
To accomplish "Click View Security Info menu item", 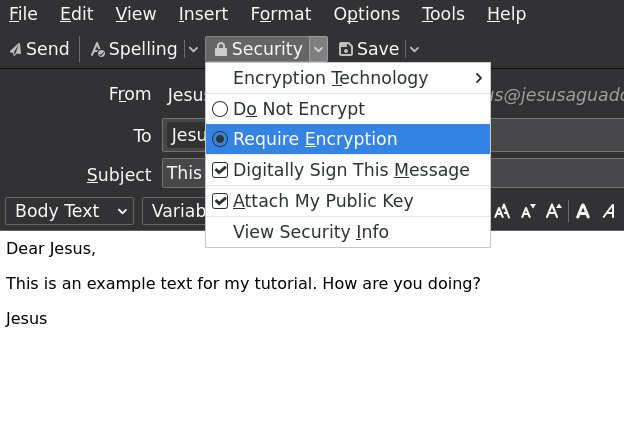I will 310,232.
